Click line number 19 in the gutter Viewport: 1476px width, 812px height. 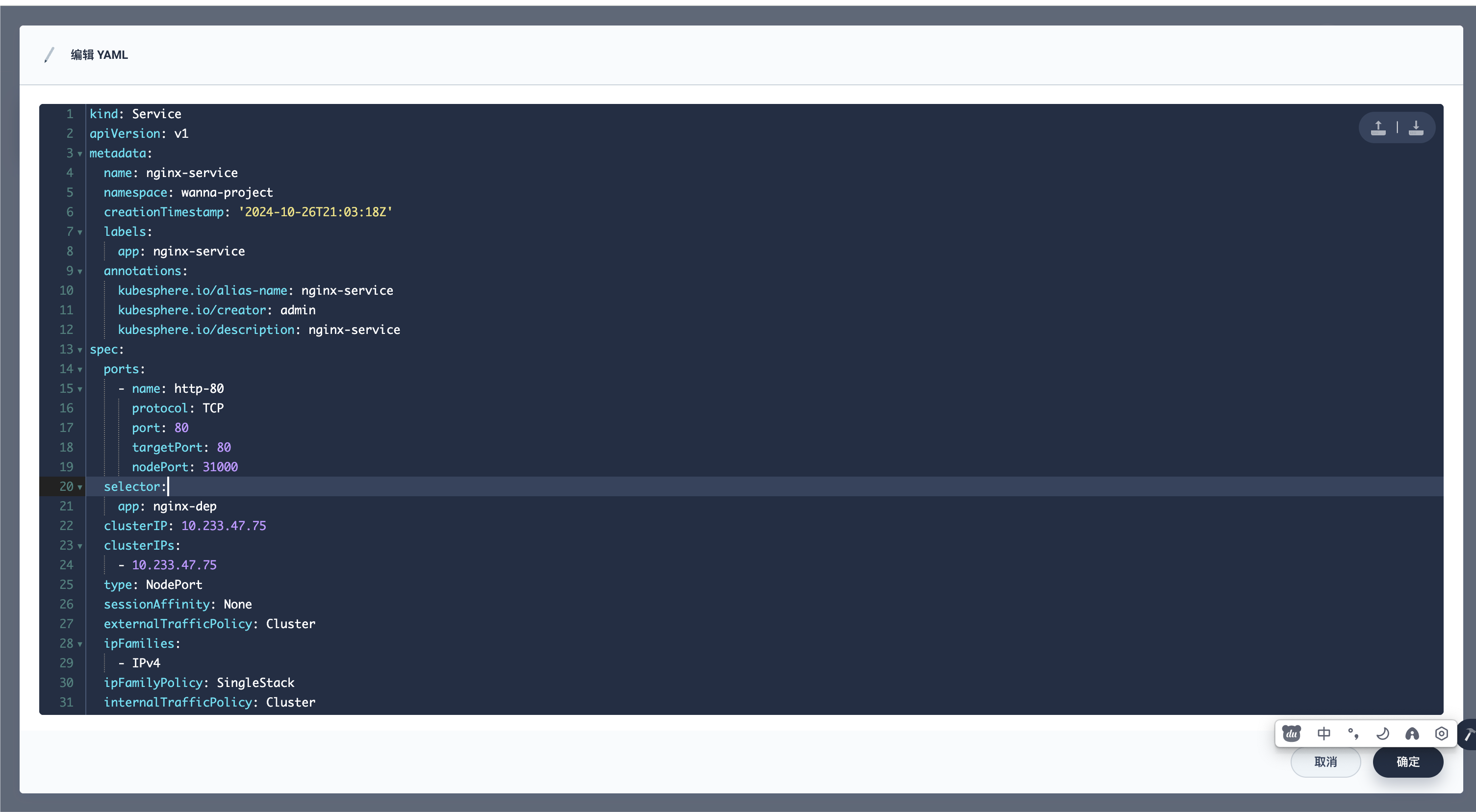(x=67, y=467)
